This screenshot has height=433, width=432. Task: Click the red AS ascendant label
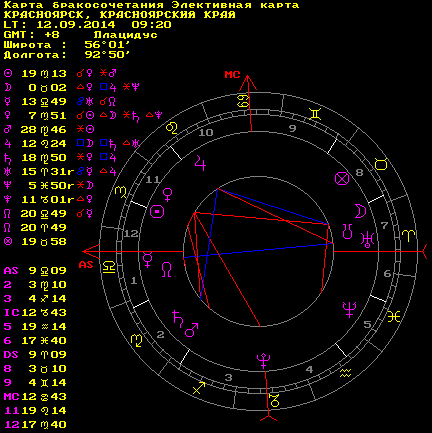86,265
